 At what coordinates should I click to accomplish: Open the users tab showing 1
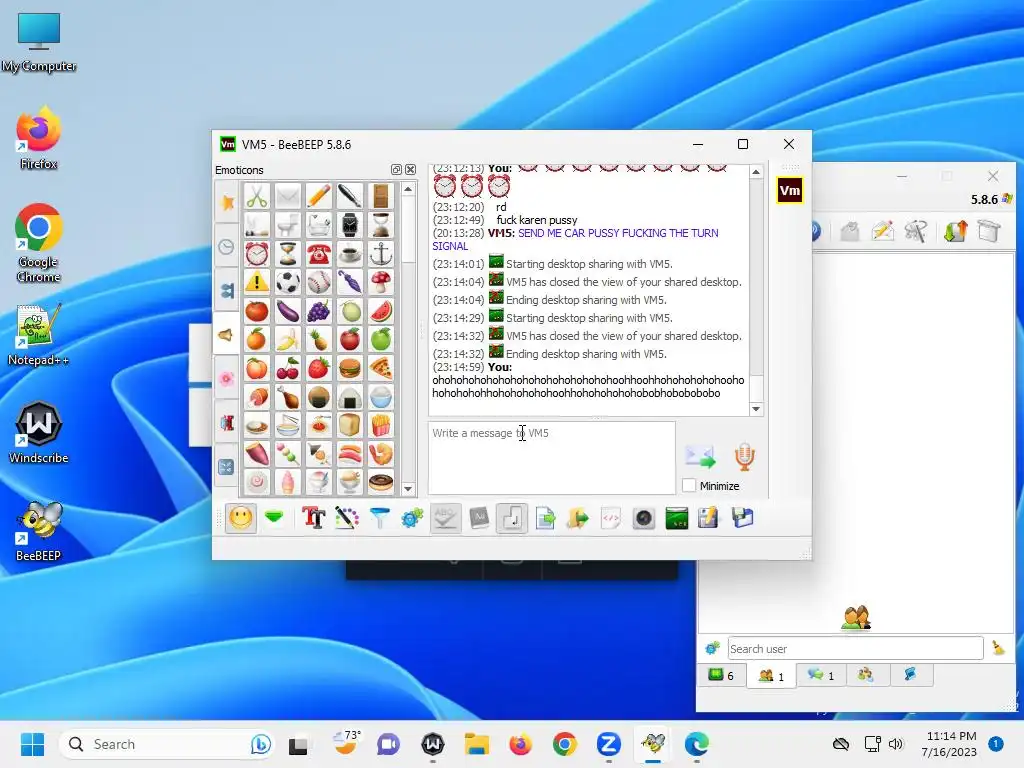click(771, 675)
